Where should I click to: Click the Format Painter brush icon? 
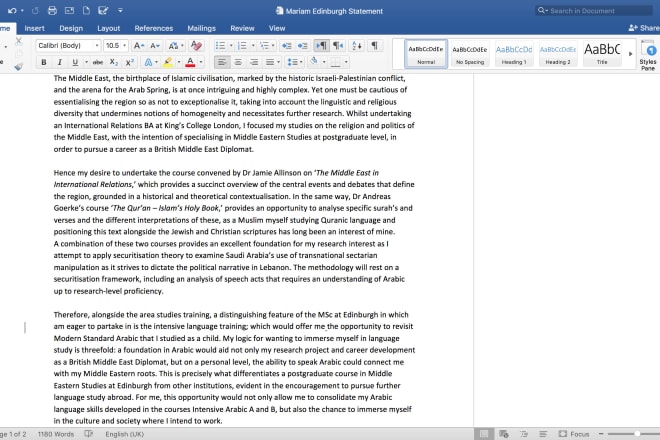[19, 66]
